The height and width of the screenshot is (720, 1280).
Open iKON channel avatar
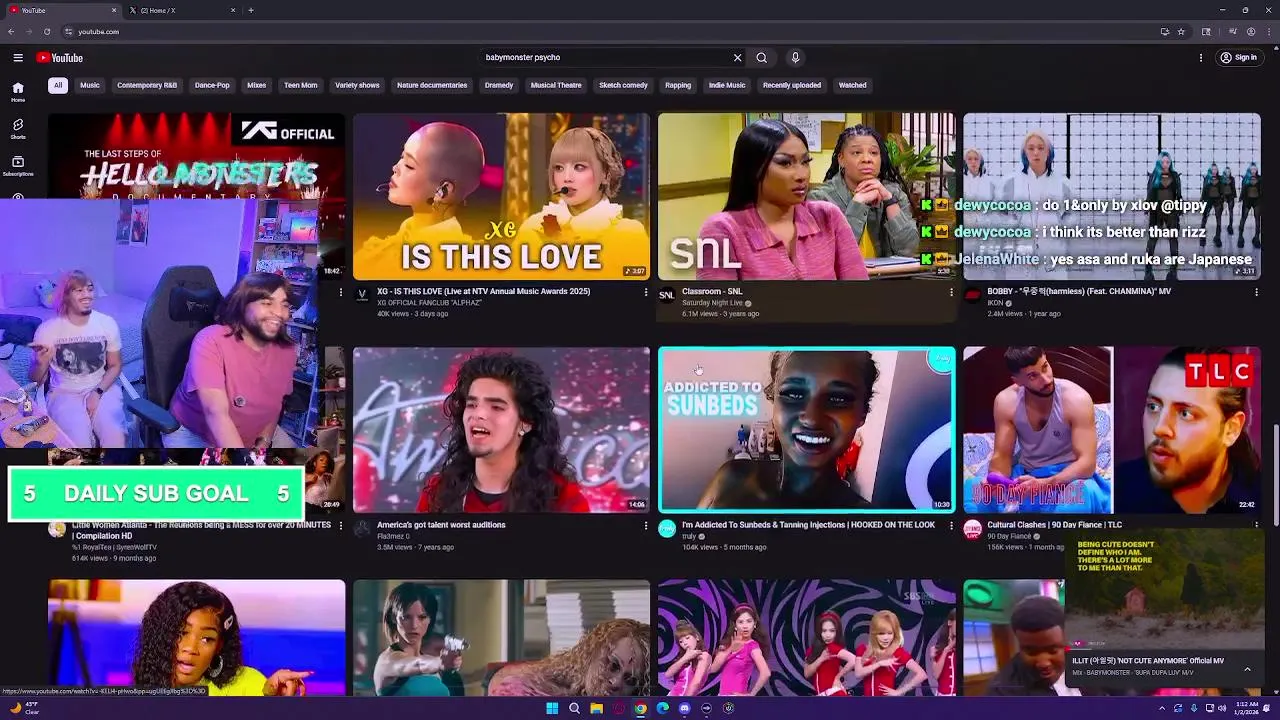pos(972,295)
